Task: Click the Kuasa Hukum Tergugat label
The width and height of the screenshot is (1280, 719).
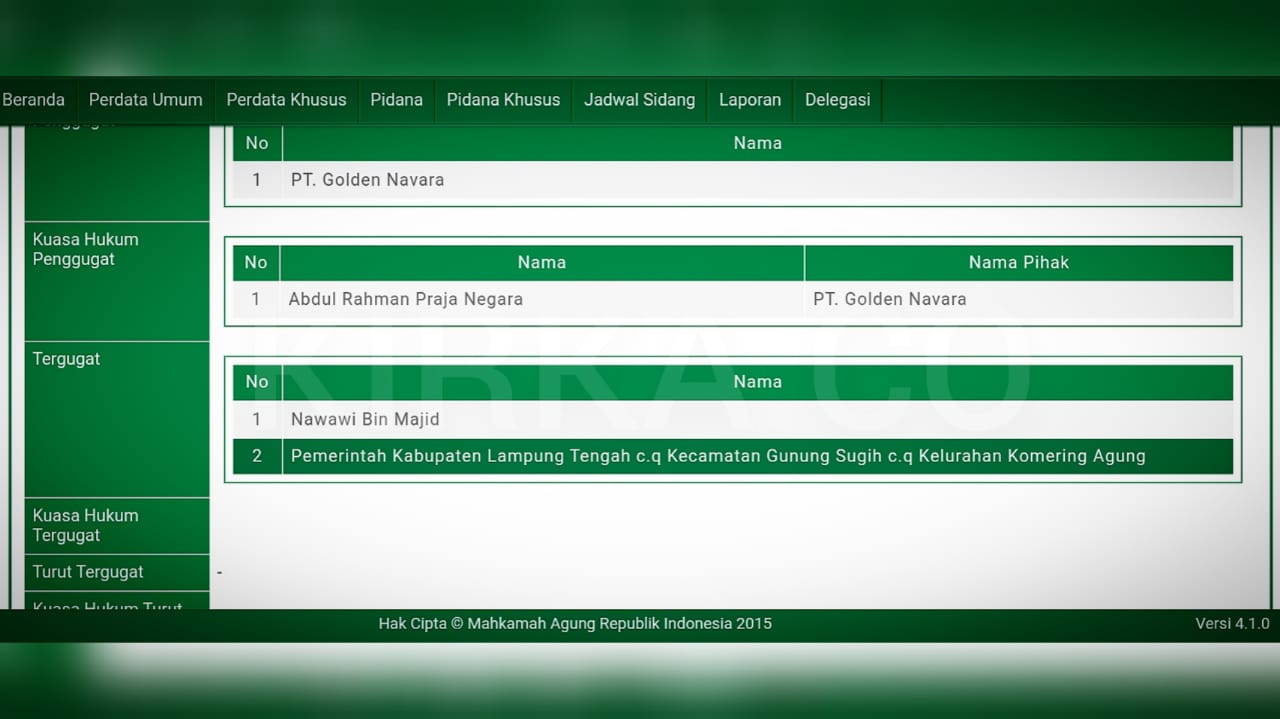Action: [85, 526]
